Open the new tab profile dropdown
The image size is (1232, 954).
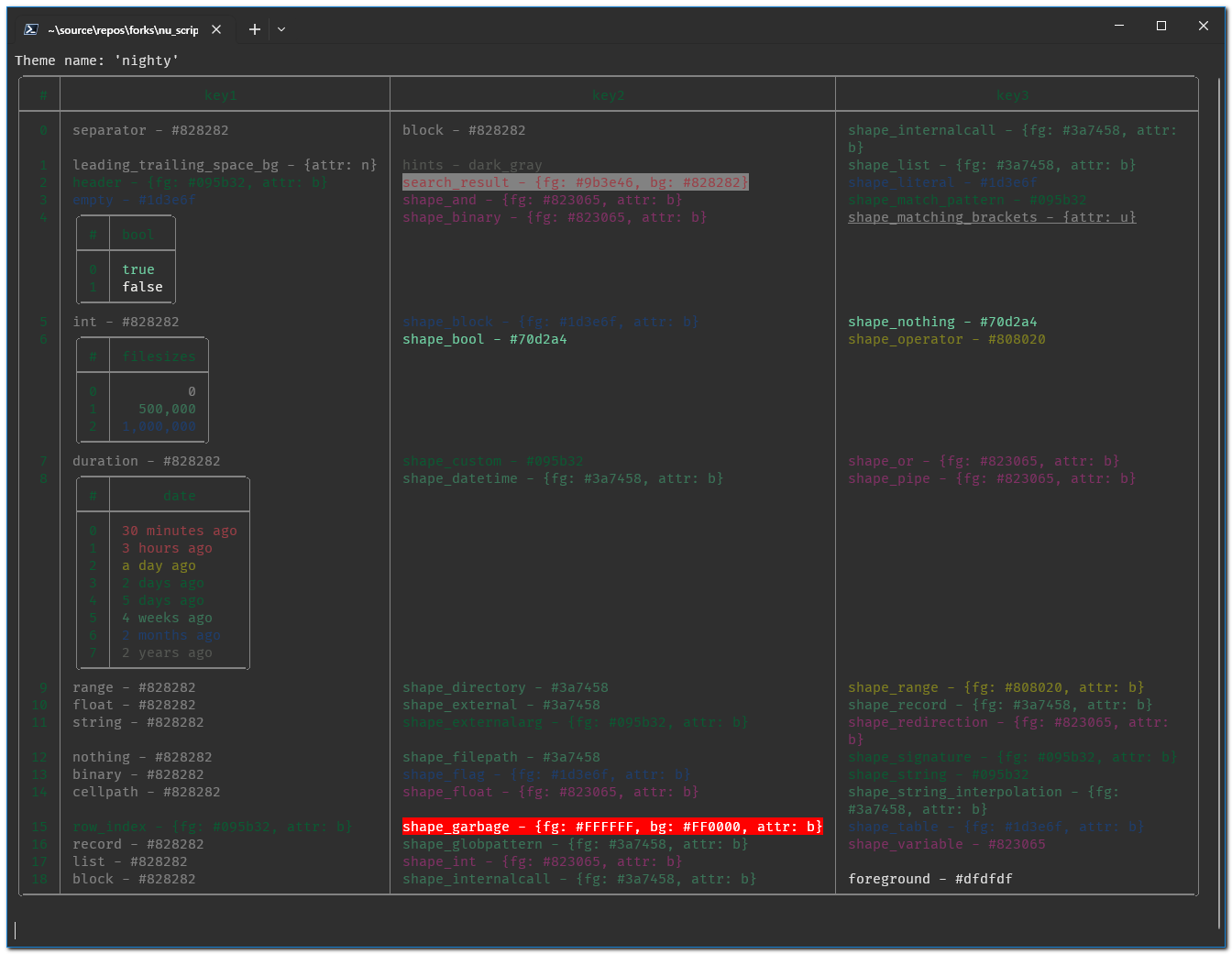[281, 29]
